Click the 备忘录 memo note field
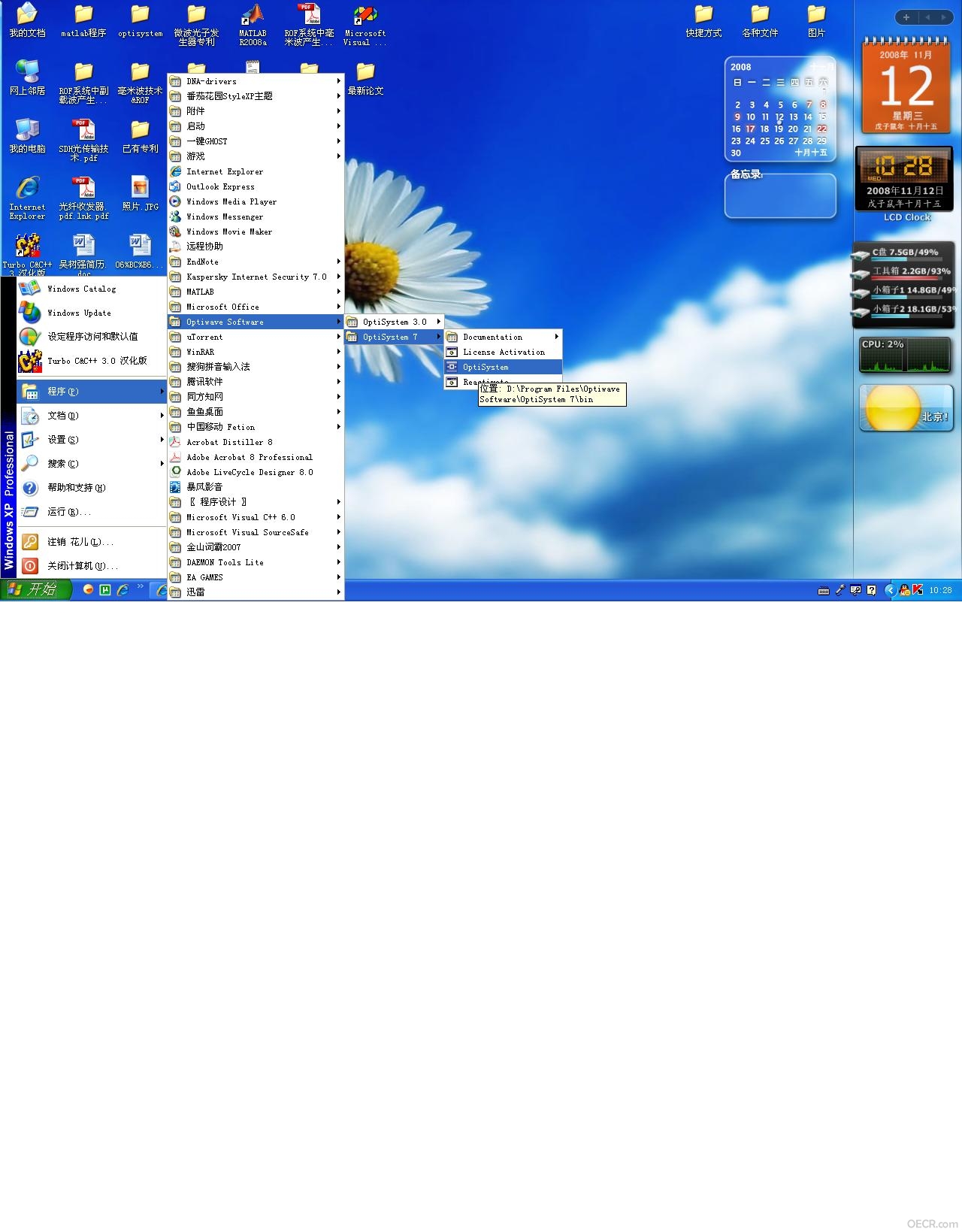 tap(780, 195)
